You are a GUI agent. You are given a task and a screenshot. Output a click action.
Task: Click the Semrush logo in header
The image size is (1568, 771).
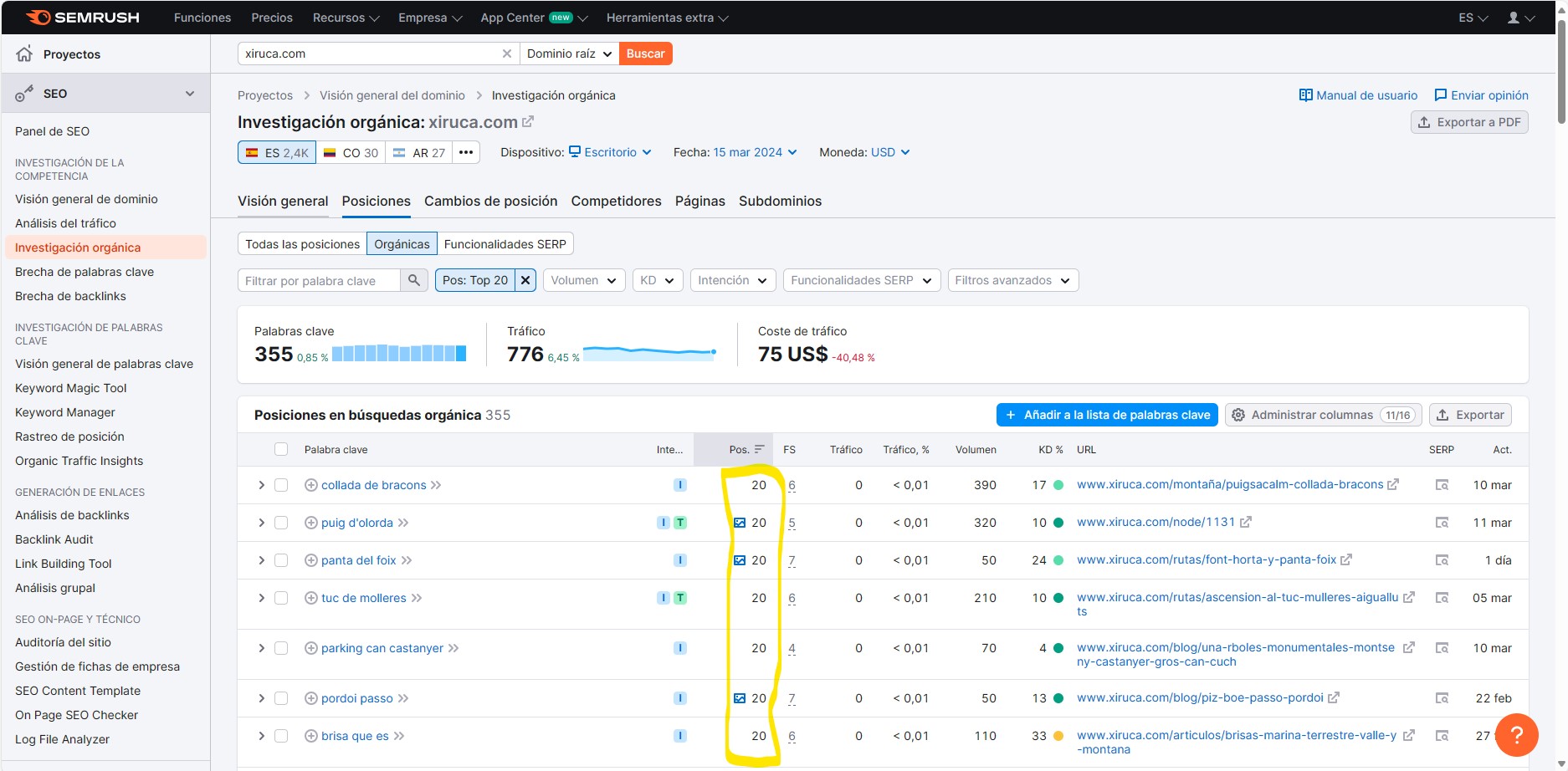(82, 18)
